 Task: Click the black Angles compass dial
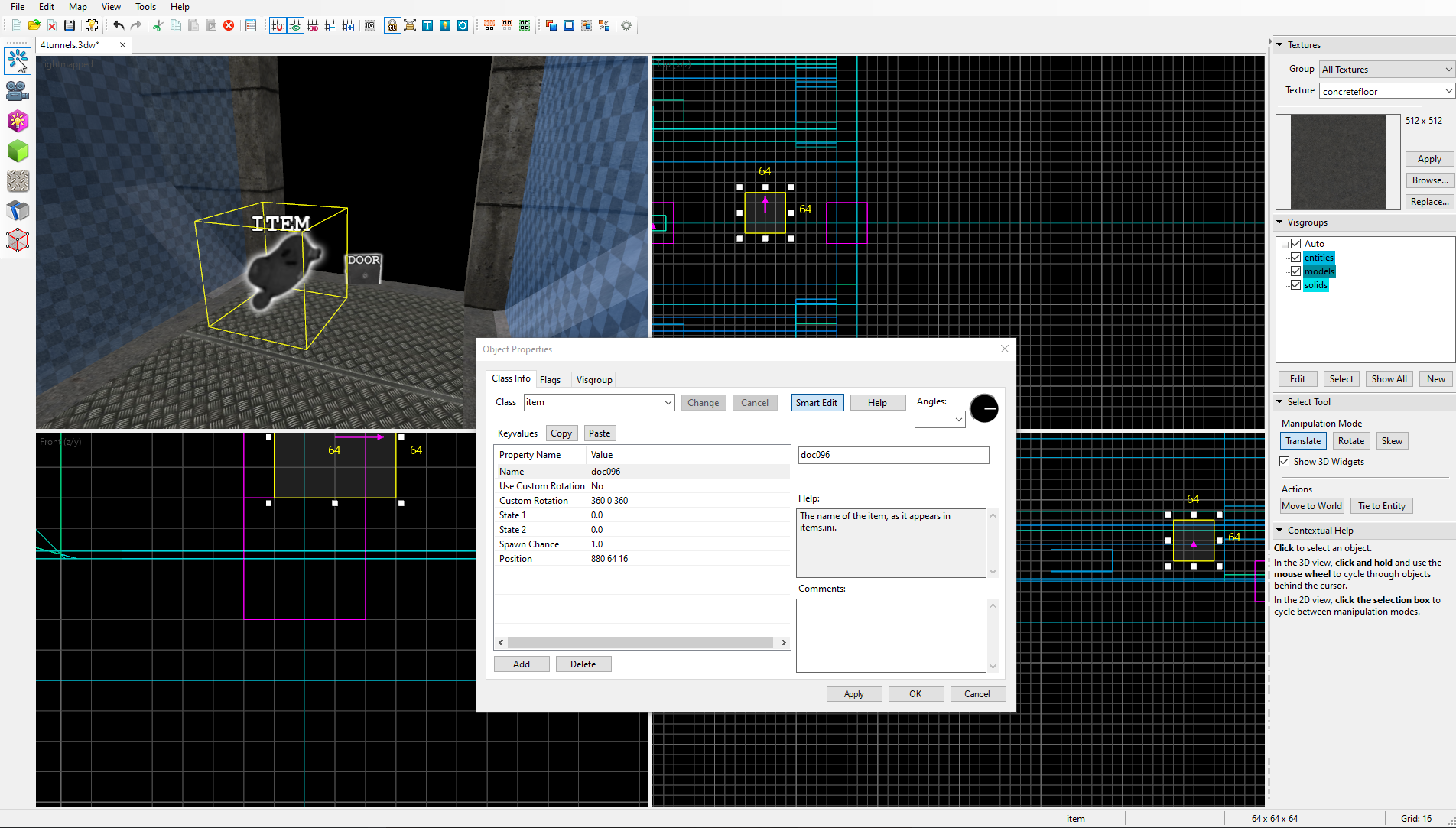[x=983, y=408]
